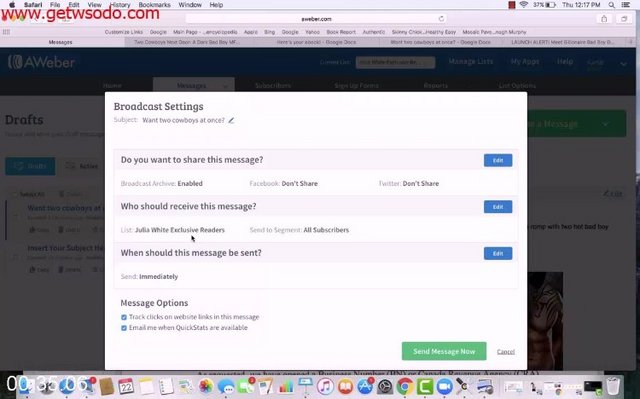This screenshot has width=640, height=399.
Task: Open Customize Links bookmark
Action: (124, 32)
